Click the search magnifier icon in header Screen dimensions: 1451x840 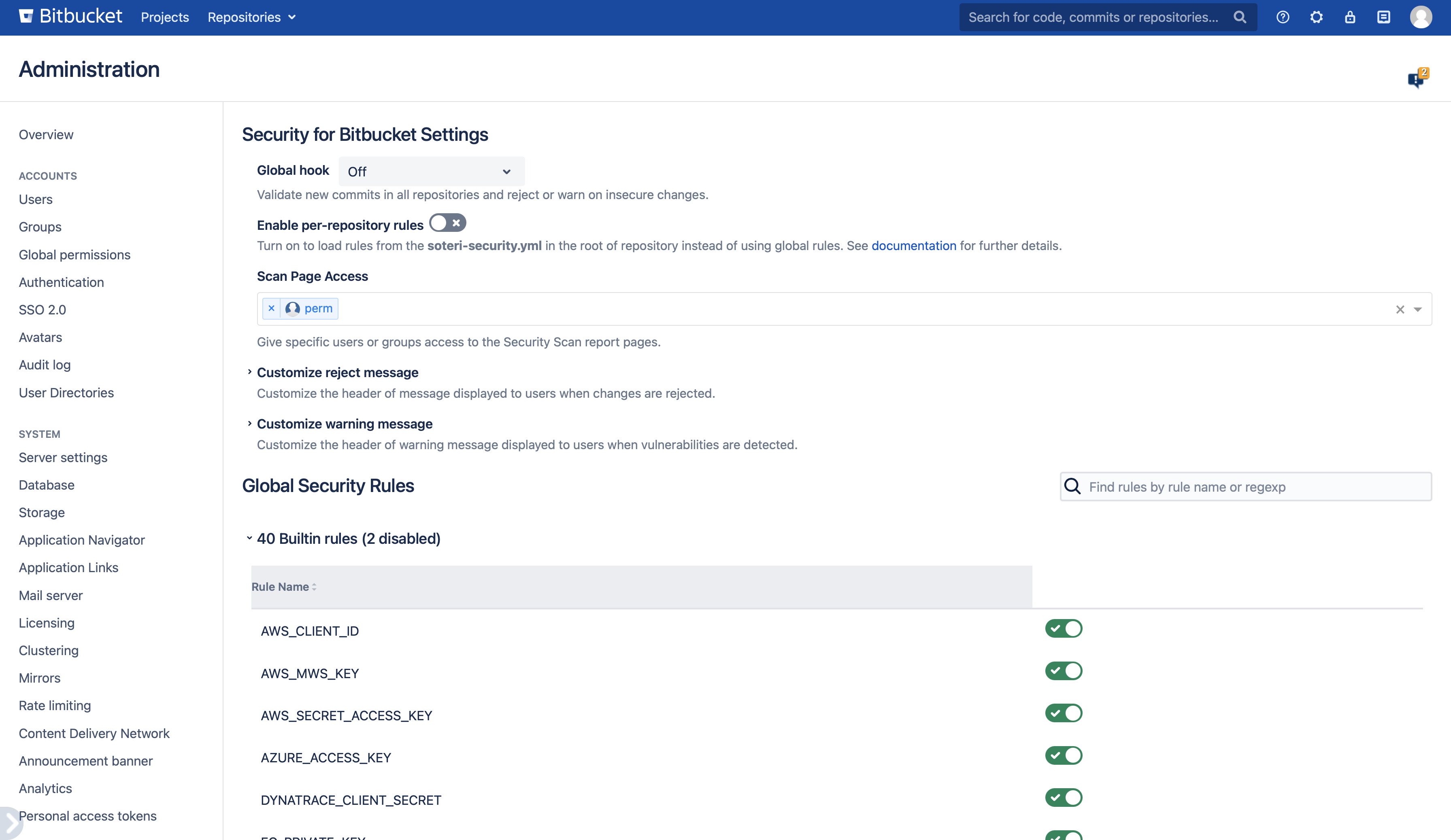coord(1240,17)
